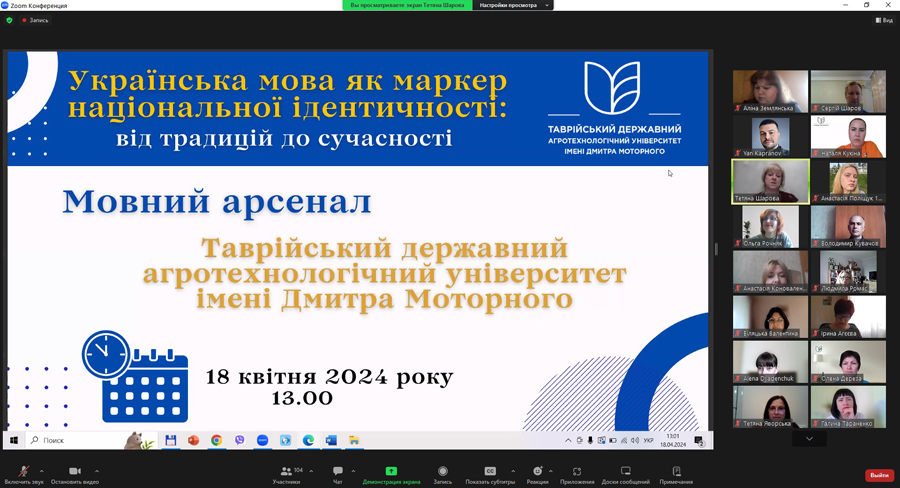Click Viber icon in shared taskbar
This screenshot has height=488, width=900.
point(239,440)
